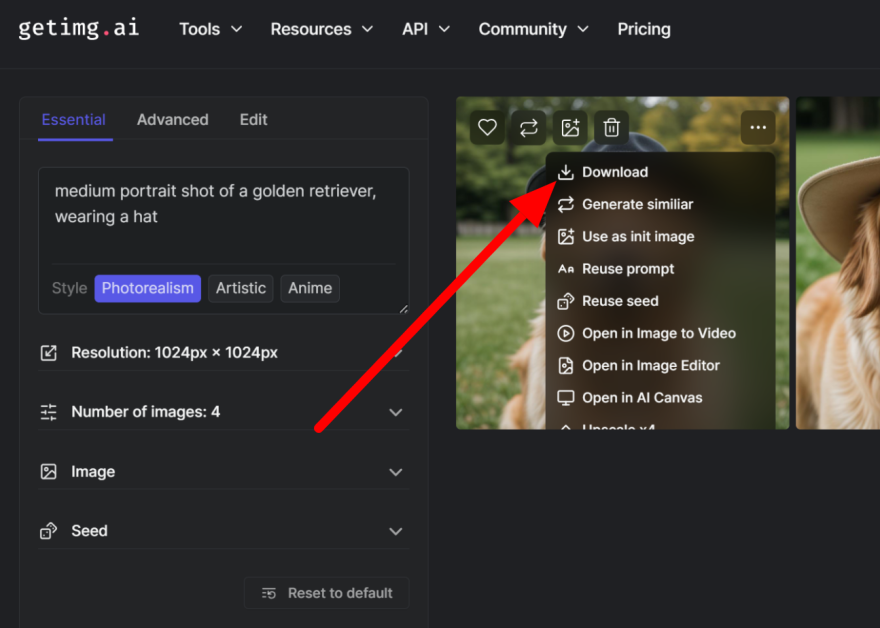Image resolution: width=880 pixels, height=628 pixels.
Task: Switch to the Advanced tab
Action: (173, 119)
